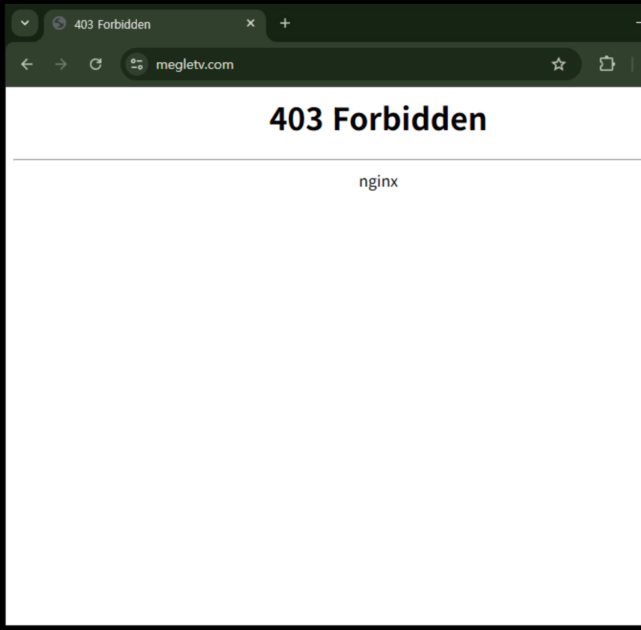Click the nginx text on the page
The width and height of the screenshot is (641, 630).
point(378,181)
